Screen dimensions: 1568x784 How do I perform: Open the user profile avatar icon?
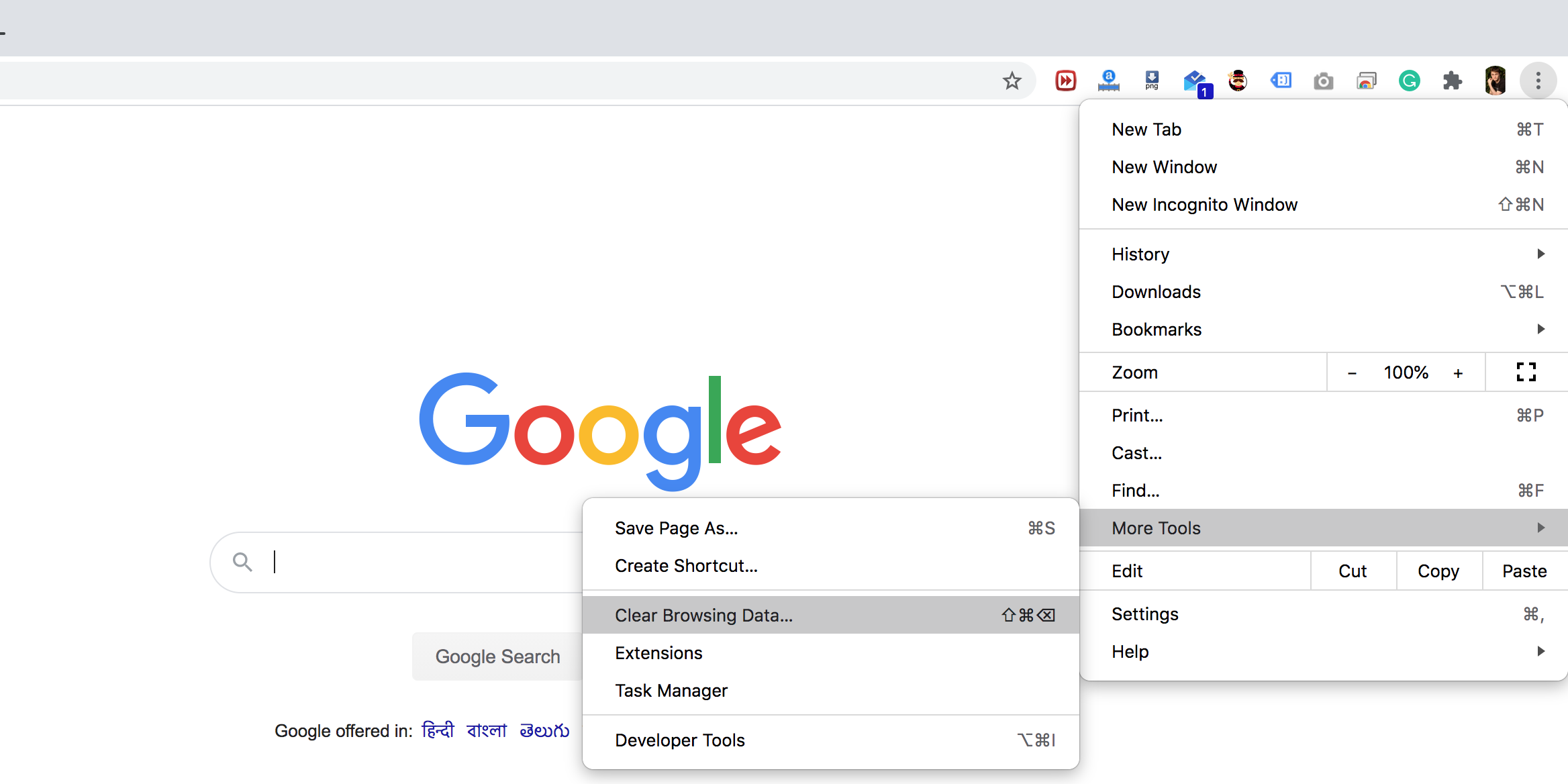pyautogui.click(x=1495, y=80)
